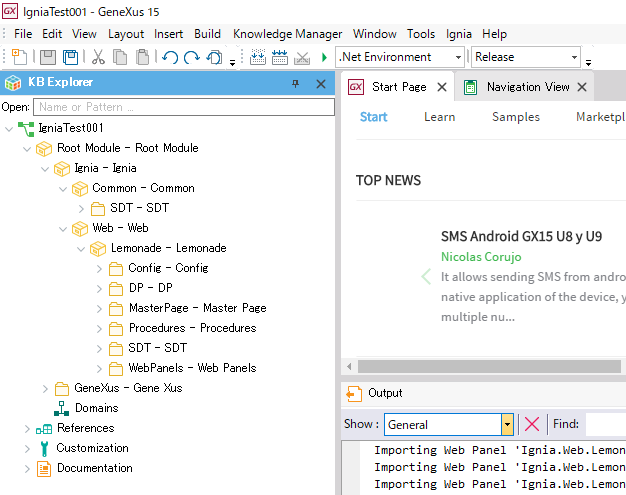The height and width of the screenshot is (495, 626).
Task: Click the New Object toolbar icon
Action: [19, 57]
